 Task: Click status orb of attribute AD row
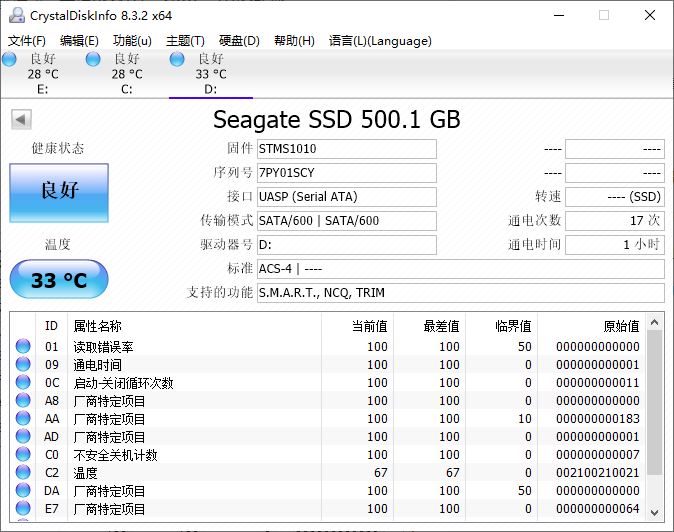tap(23, 436)
